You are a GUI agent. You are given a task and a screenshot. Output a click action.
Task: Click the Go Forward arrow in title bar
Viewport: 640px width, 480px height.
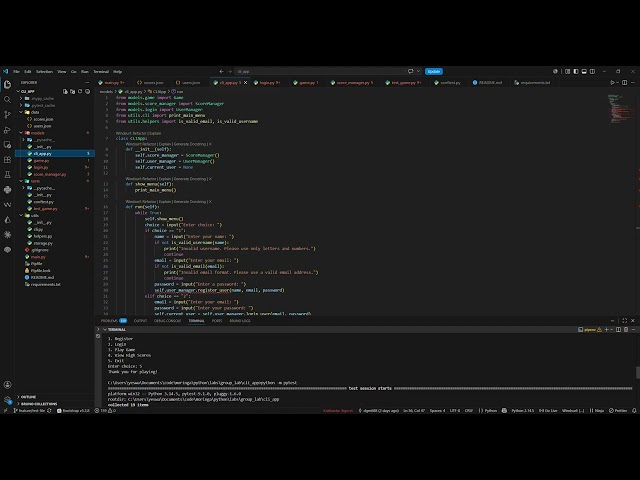(x=230, y=71)
